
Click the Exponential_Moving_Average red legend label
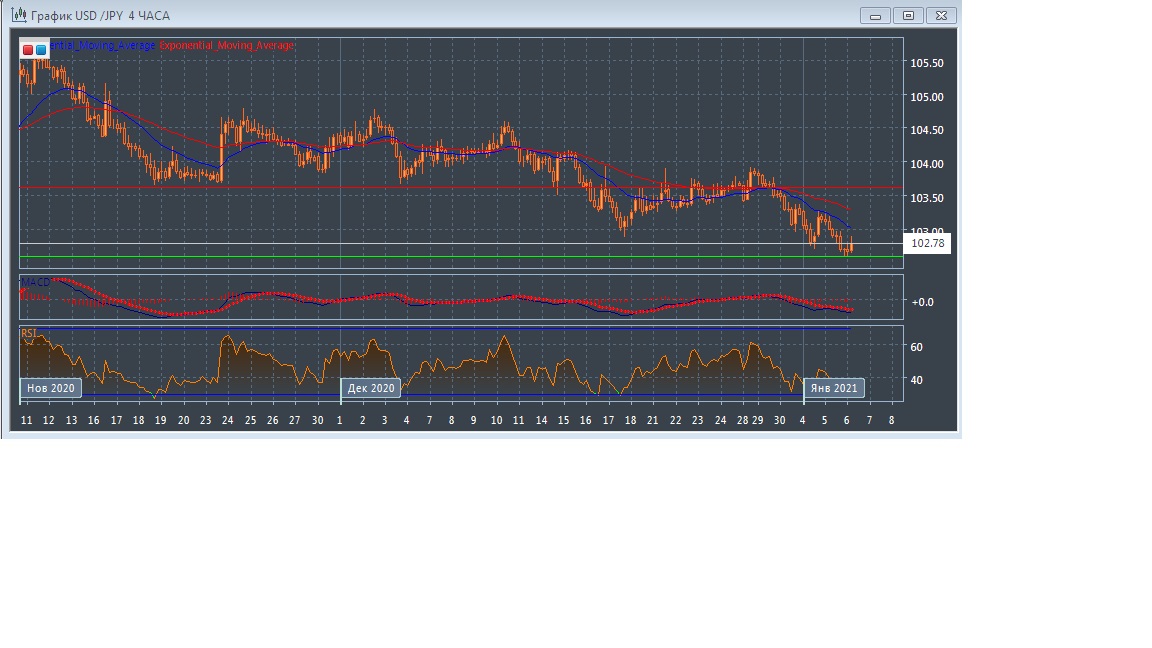(x=227, y=46)
